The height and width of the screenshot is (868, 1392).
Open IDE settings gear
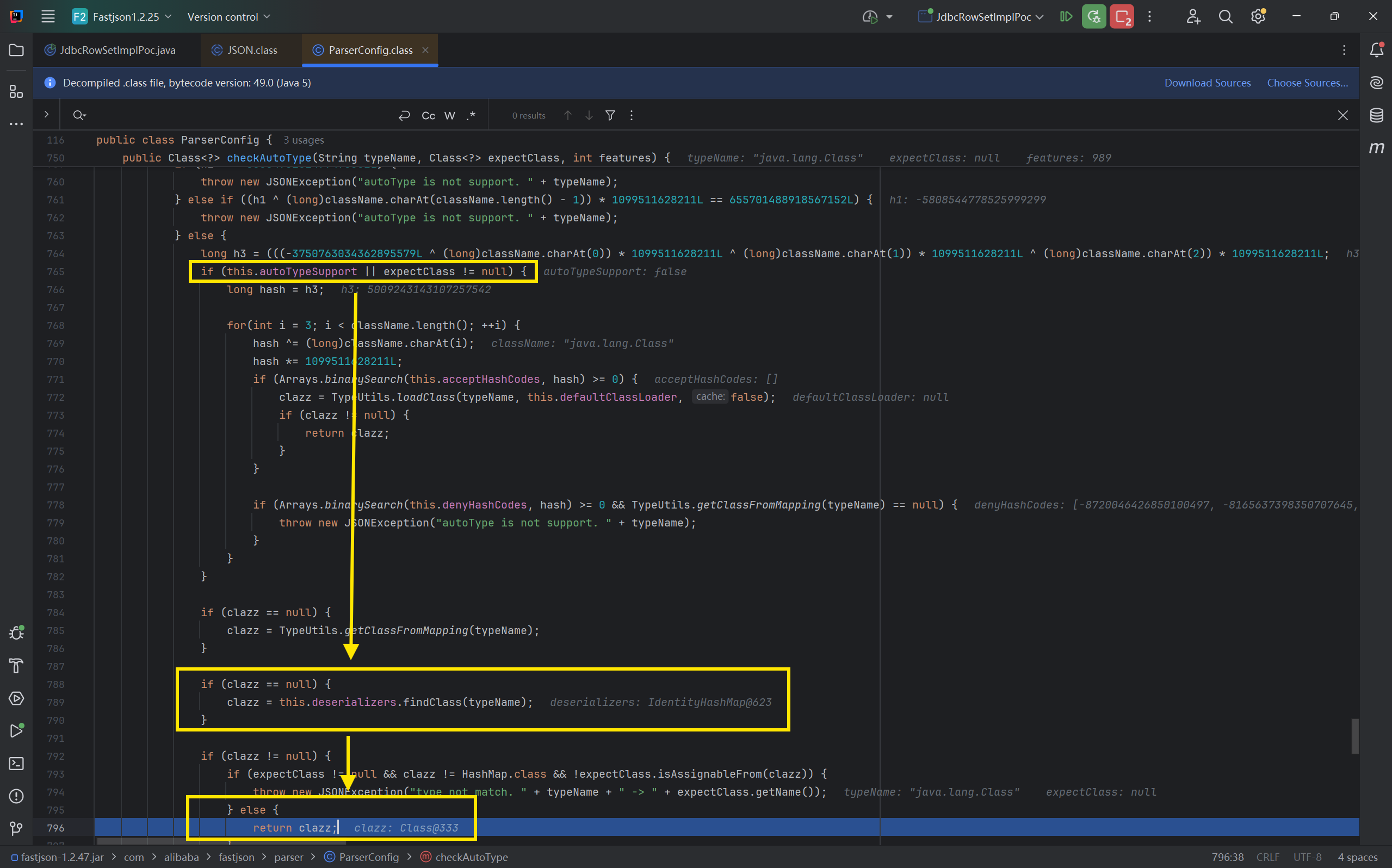click(1258, 17)
